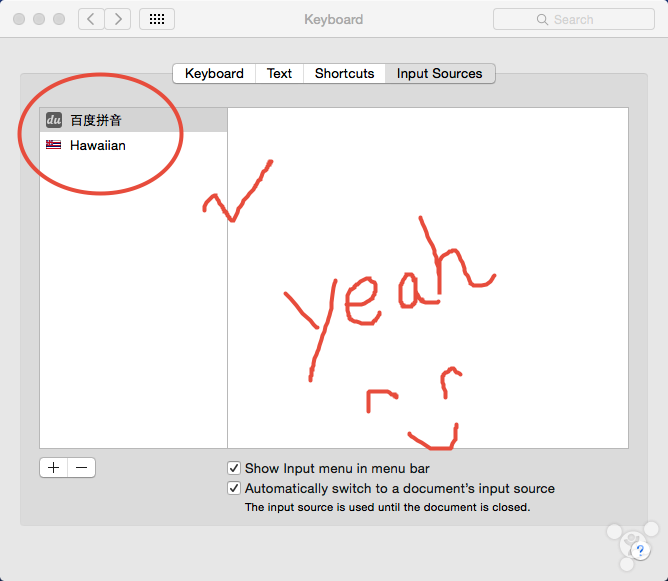Remove selected input source with minus button
668x581 pixels.
coord(82,467)
